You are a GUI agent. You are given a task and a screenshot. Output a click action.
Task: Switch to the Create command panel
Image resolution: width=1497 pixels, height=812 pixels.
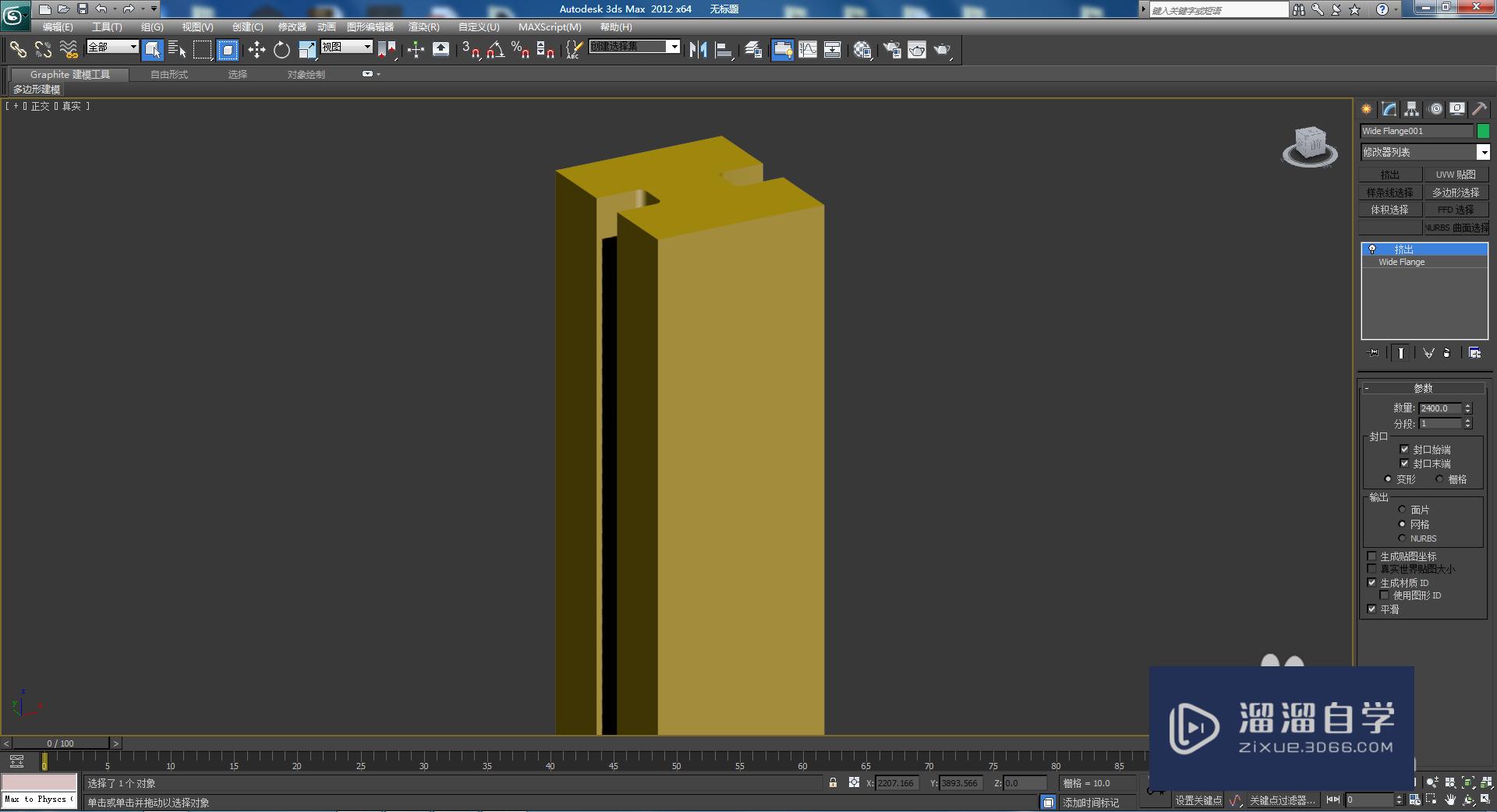coord(1366,109)
